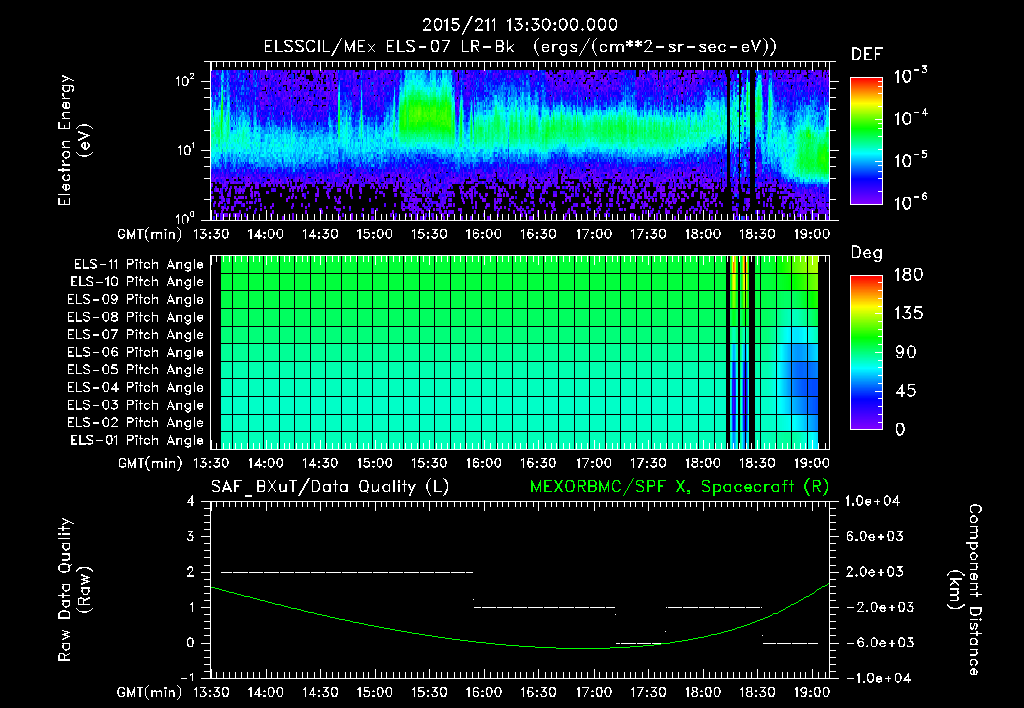The image size is (1024, 708).
Task: Click the 10^-6 value on DEF scale
Action: click(910, 202)
